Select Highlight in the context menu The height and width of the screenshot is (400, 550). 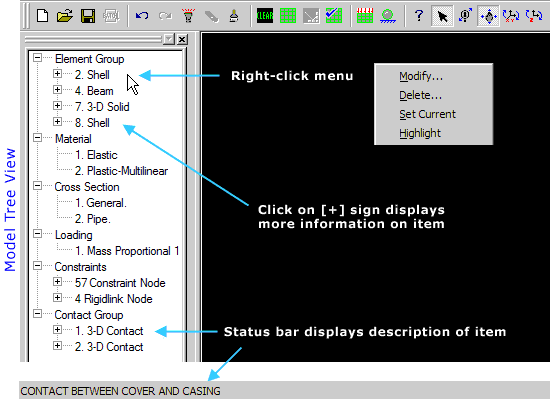tap(420, 133)
